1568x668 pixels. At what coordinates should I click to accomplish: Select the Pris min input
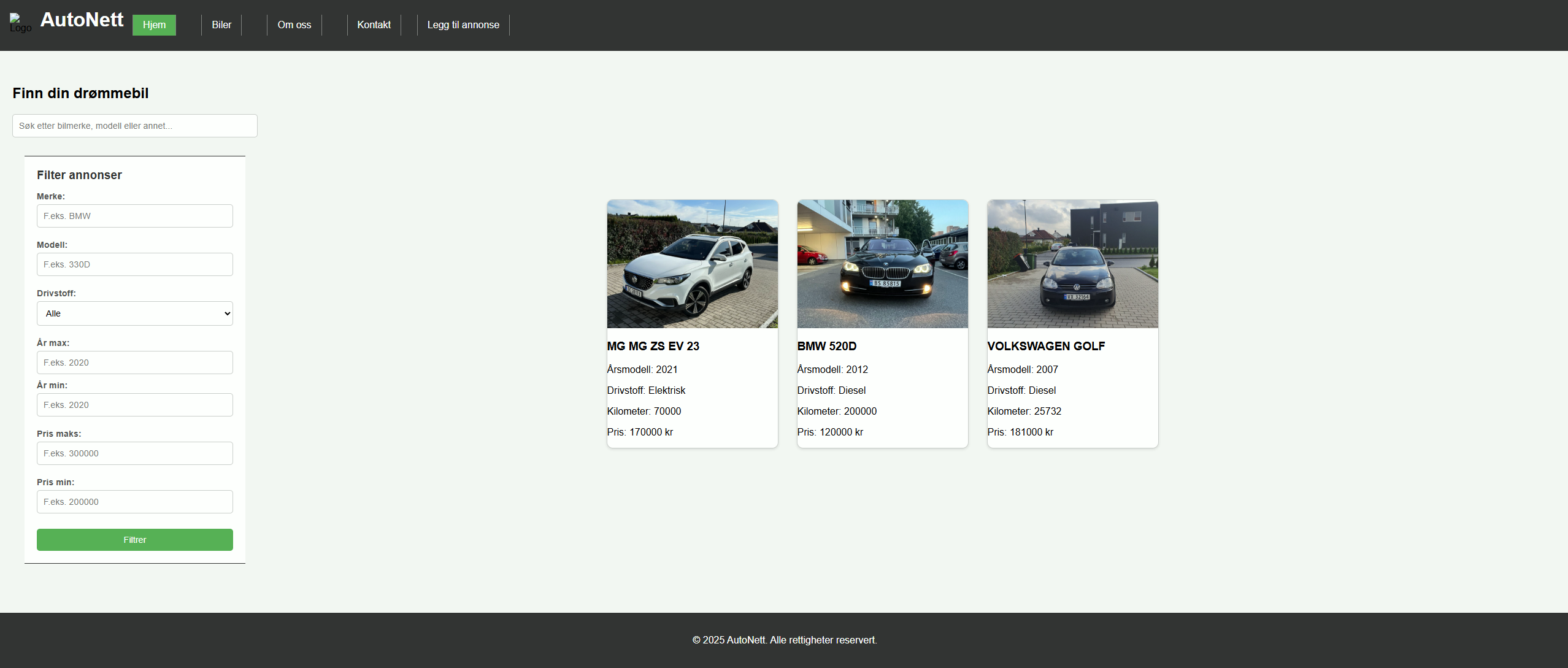(135, 502)
